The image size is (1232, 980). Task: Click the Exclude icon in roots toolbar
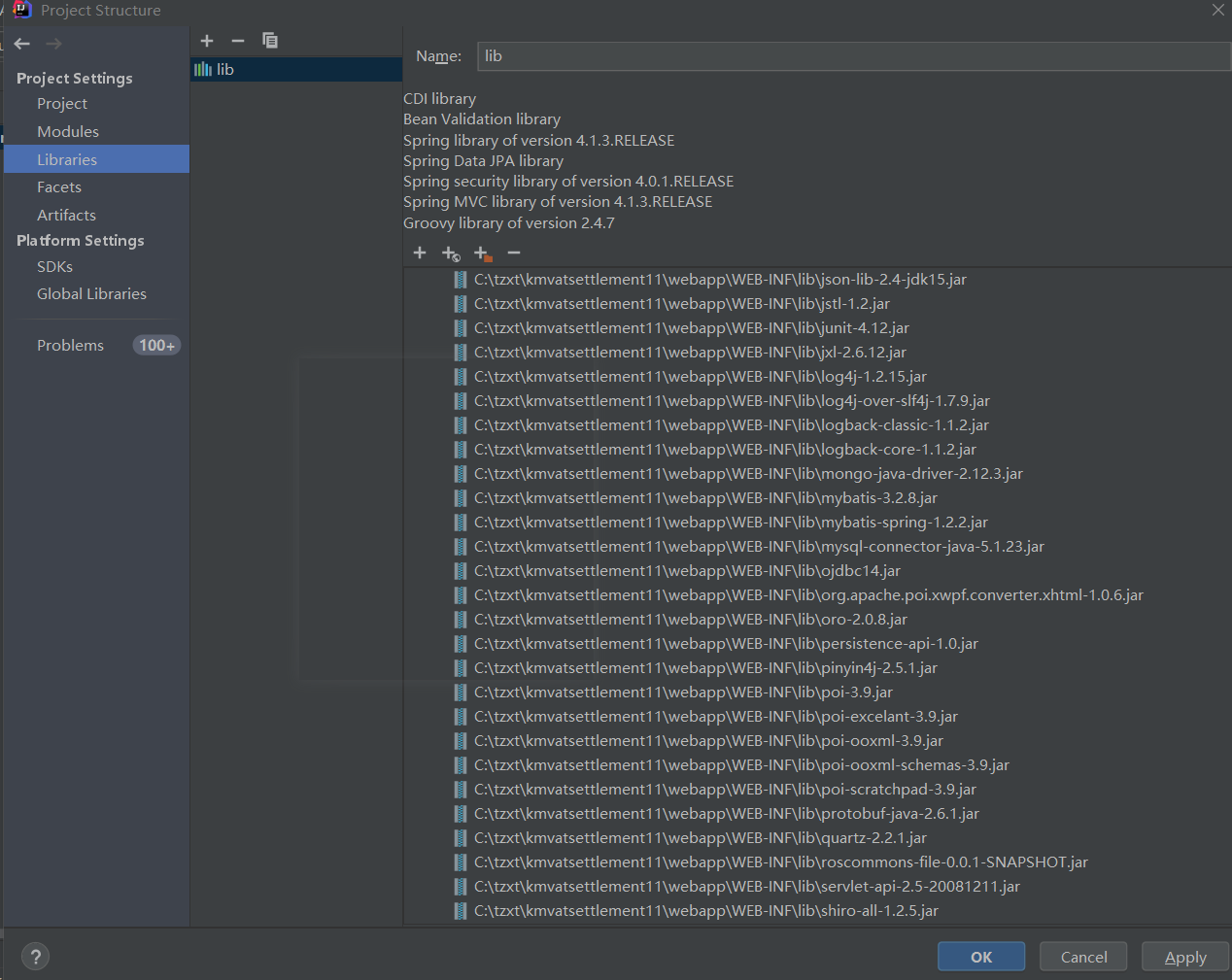(x=483, y=253)
